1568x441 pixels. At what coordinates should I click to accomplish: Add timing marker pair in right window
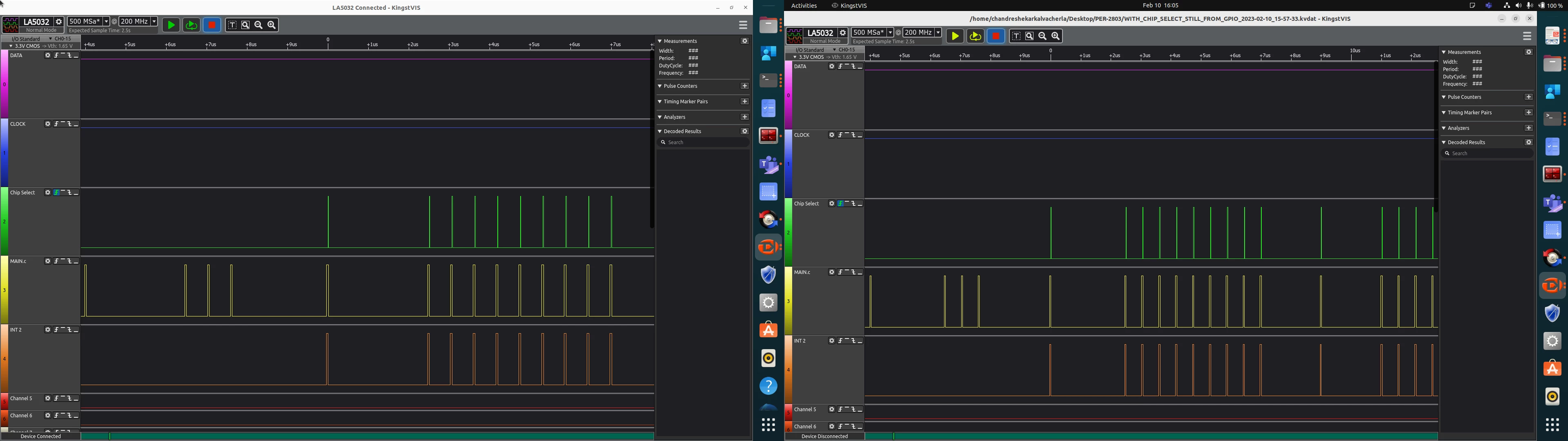(1528, 112)
